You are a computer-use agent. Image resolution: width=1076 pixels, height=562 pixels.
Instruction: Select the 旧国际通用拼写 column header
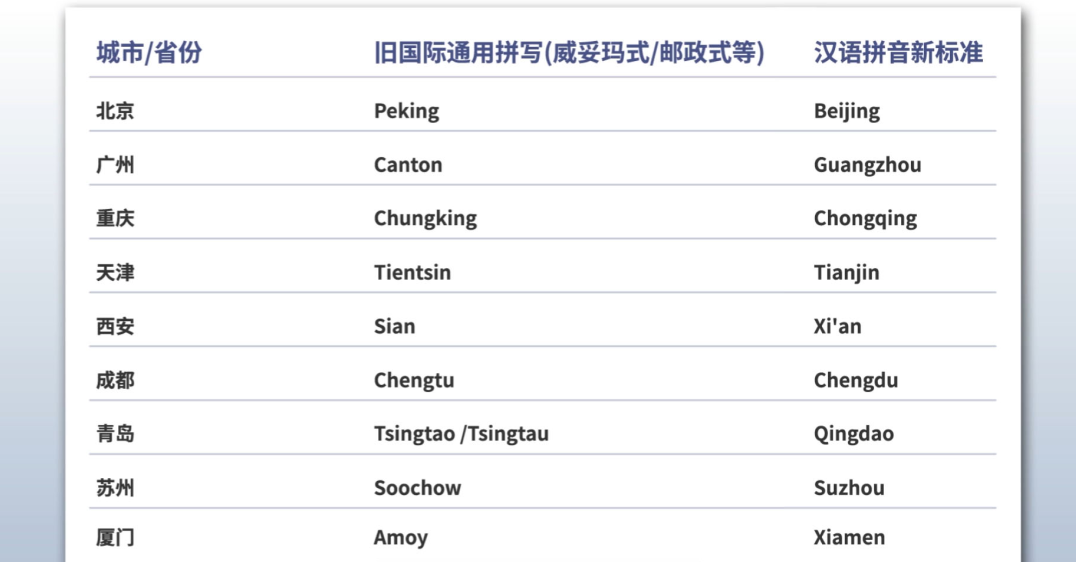pyautogui.click(x=569, y=53)
